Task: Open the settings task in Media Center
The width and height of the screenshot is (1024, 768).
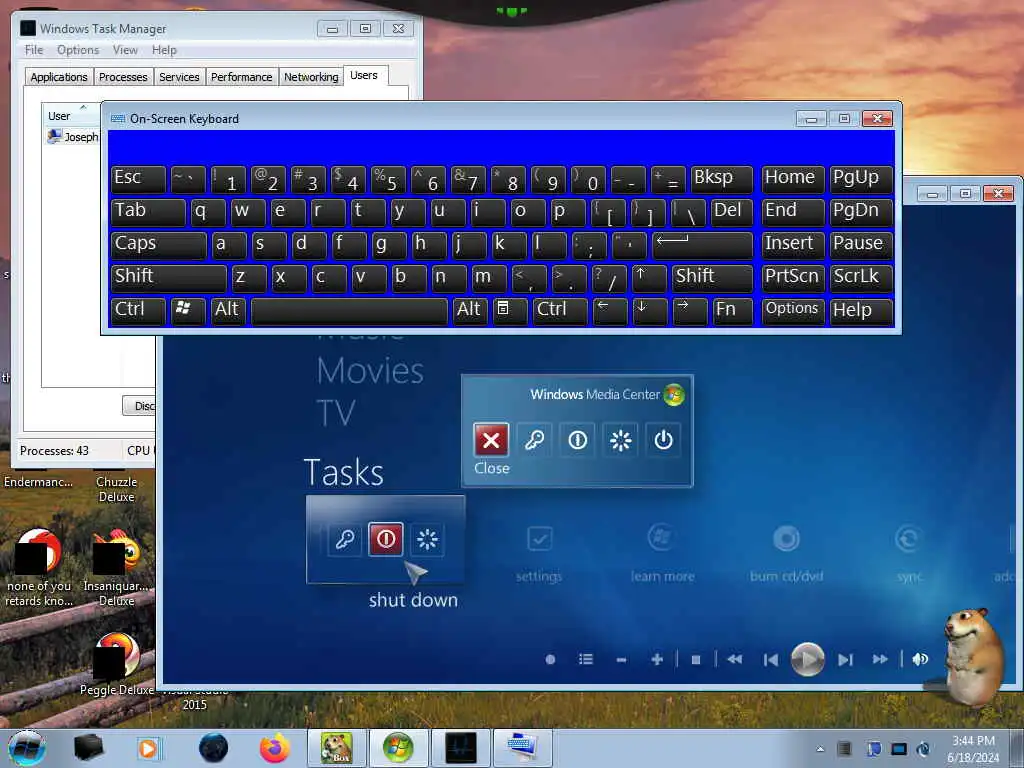Action: (539, 552)
